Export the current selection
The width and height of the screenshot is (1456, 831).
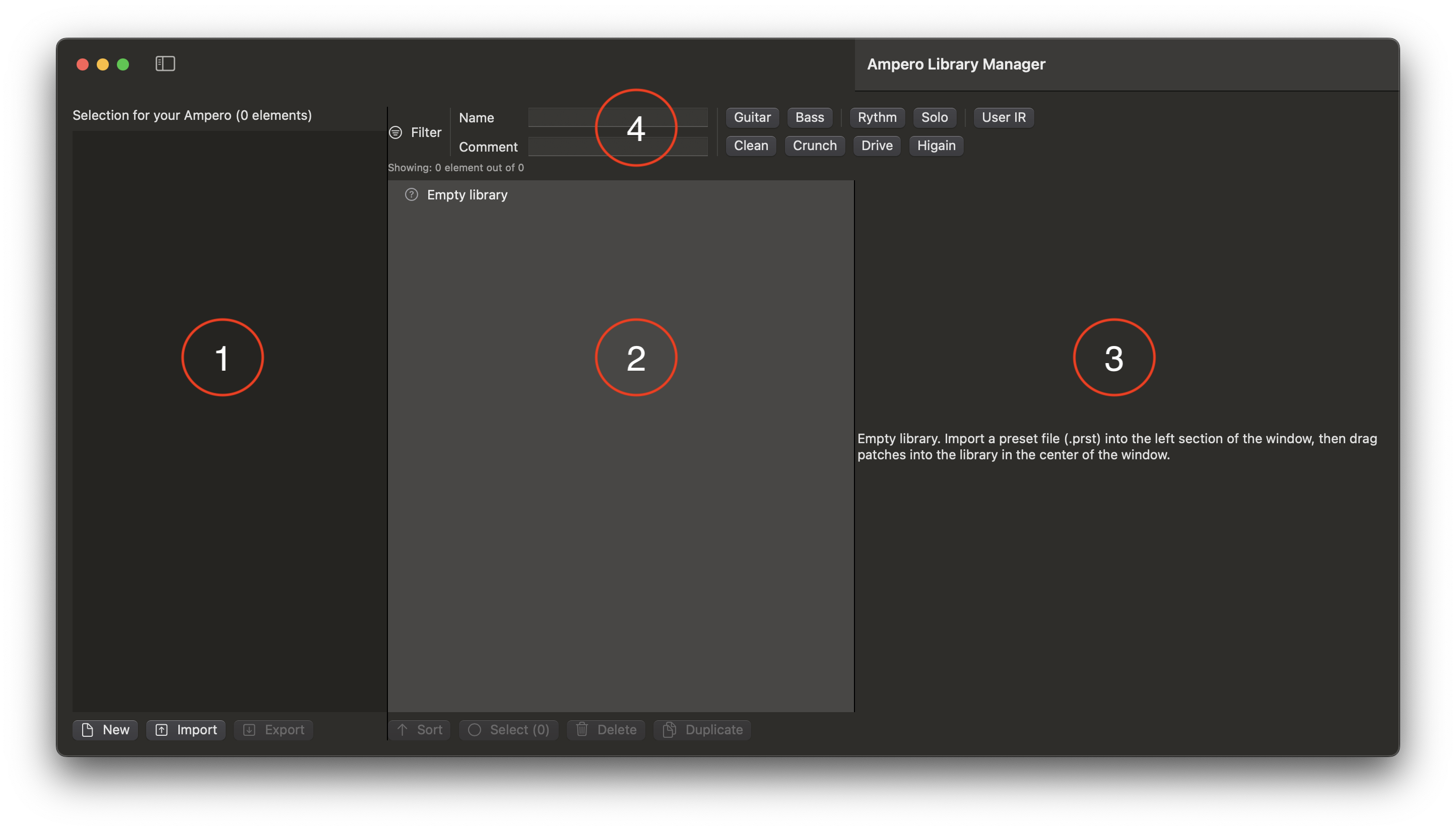click(x=274, y=729)
